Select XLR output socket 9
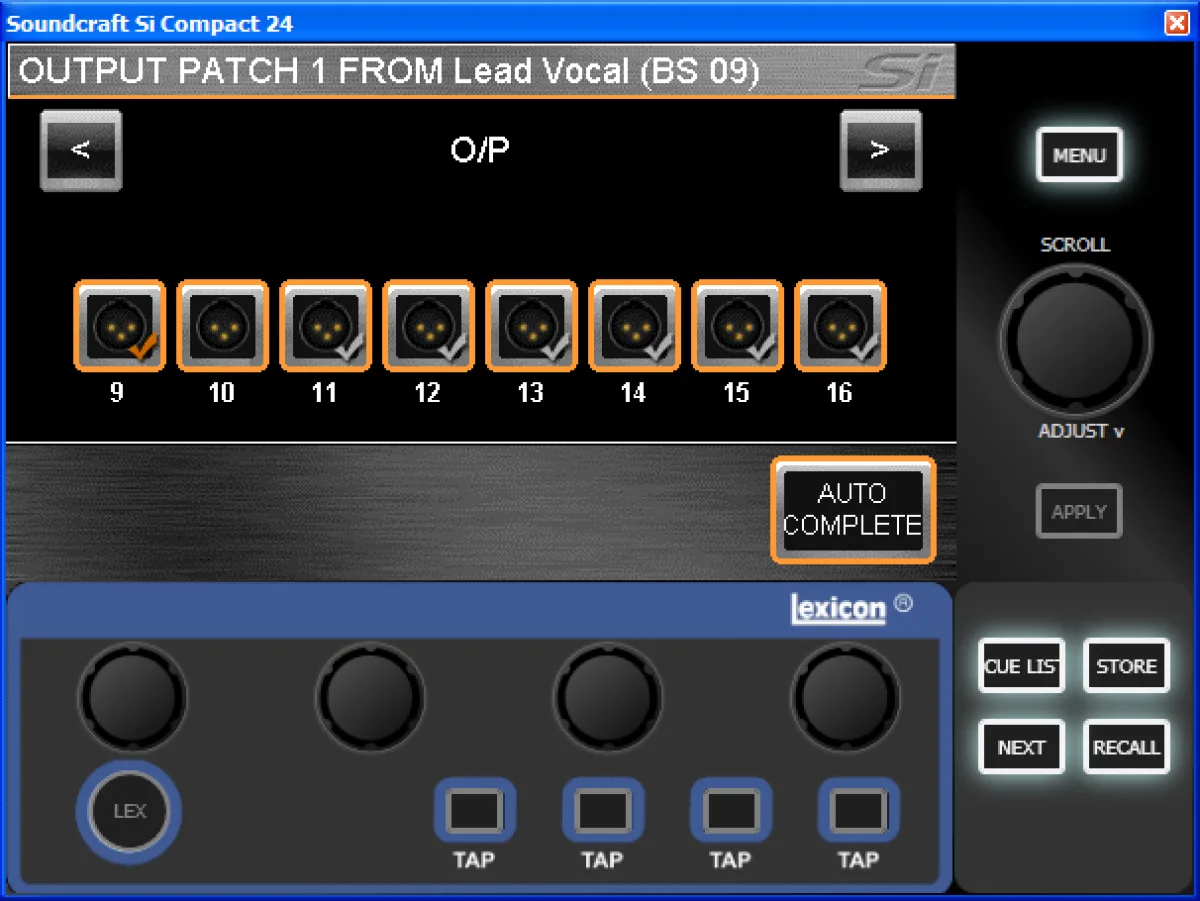Image resolution: width=1200 pixels, height=901 pixels. (x=119, y=326)
